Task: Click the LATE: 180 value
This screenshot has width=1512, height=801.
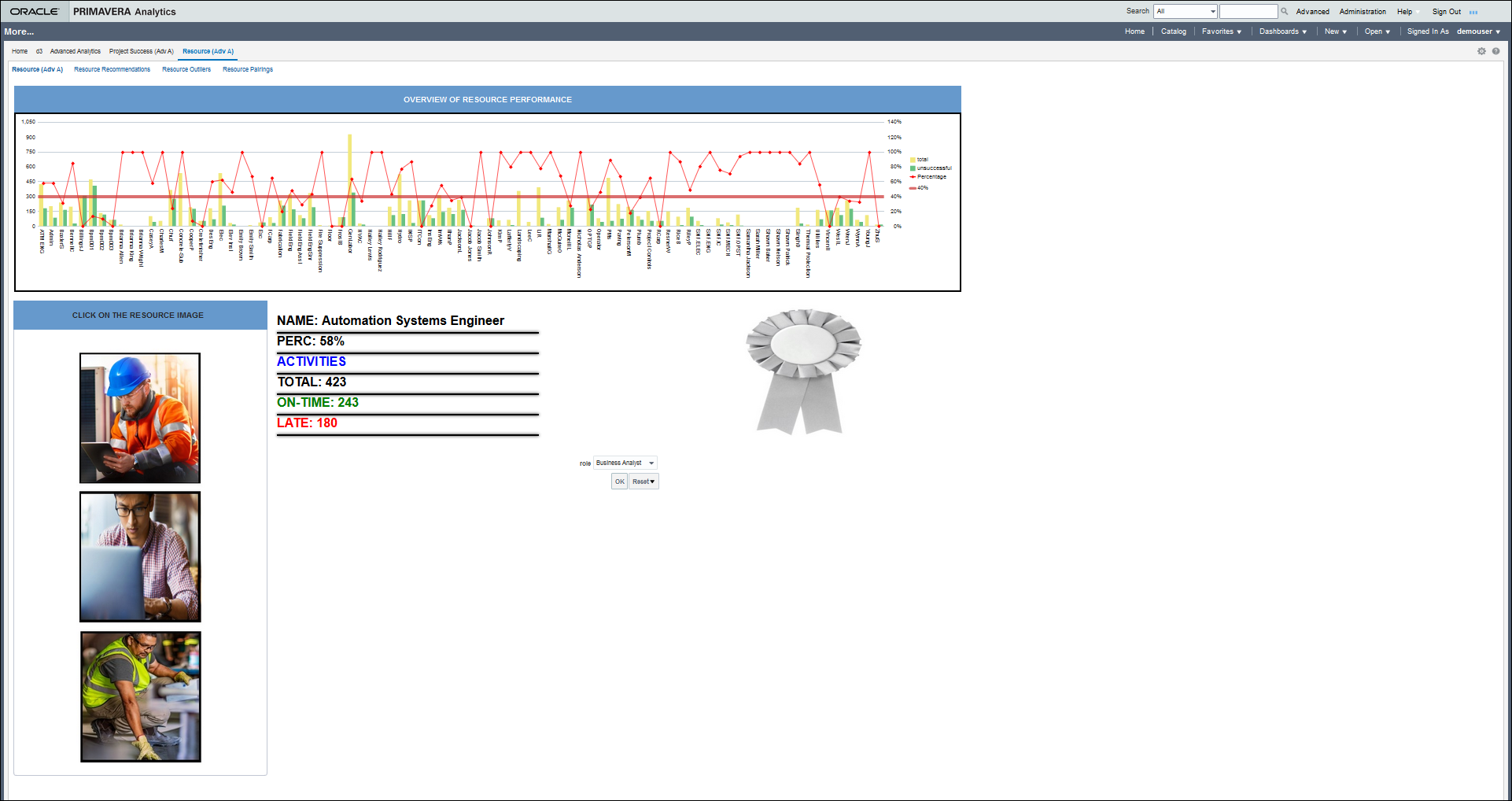Action: (x=307, y=423)
